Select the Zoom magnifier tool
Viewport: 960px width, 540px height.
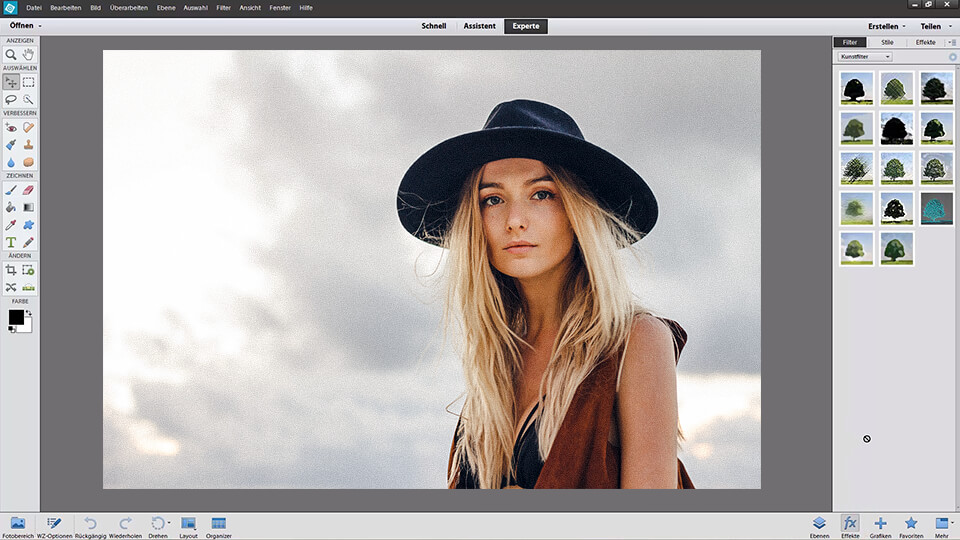tap(11, 54)
